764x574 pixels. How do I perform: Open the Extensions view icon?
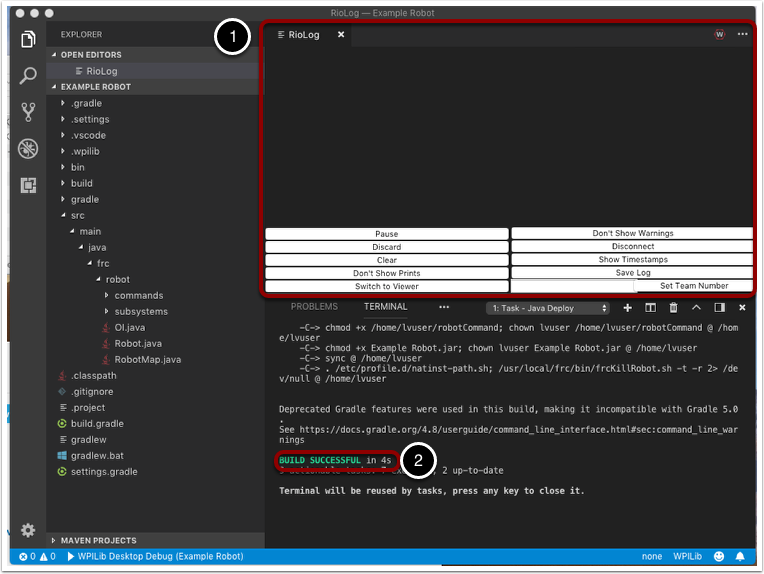click(28, 185)
